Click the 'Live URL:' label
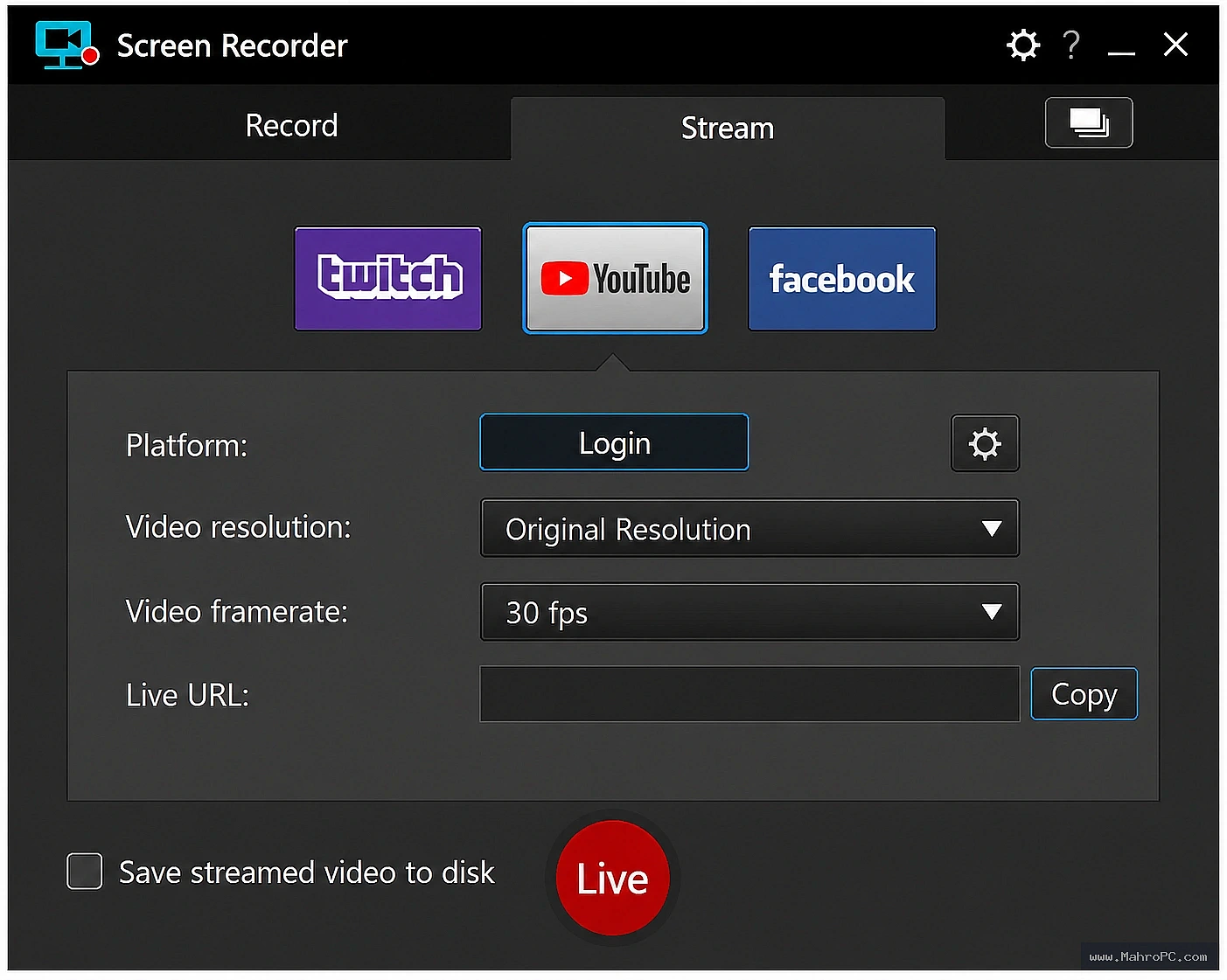Viewport: 1227px width, 980px height. (187, 695)
